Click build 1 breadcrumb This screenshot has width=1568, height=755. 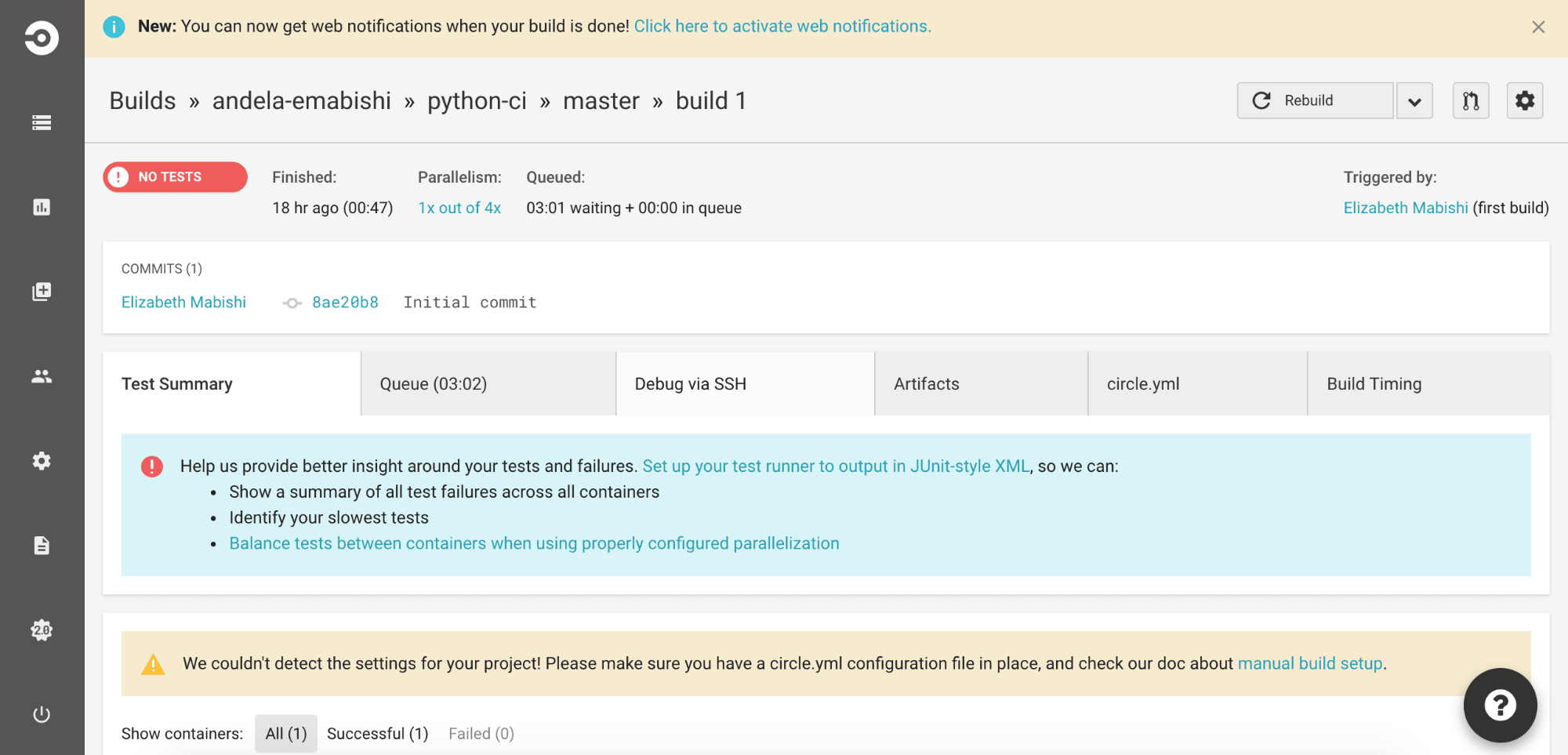point(711,100)
